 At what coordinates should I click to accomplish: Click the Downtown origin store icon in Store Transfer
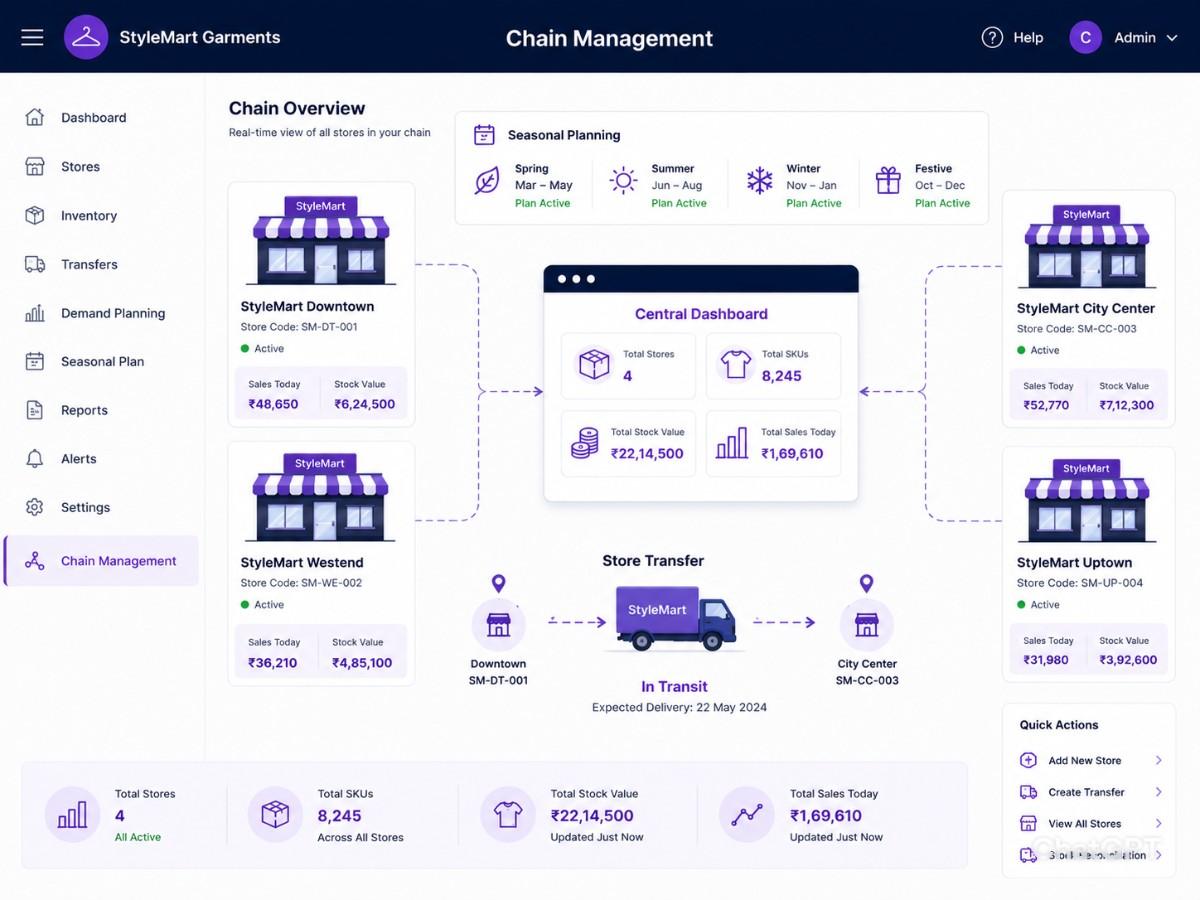(498, 625)
